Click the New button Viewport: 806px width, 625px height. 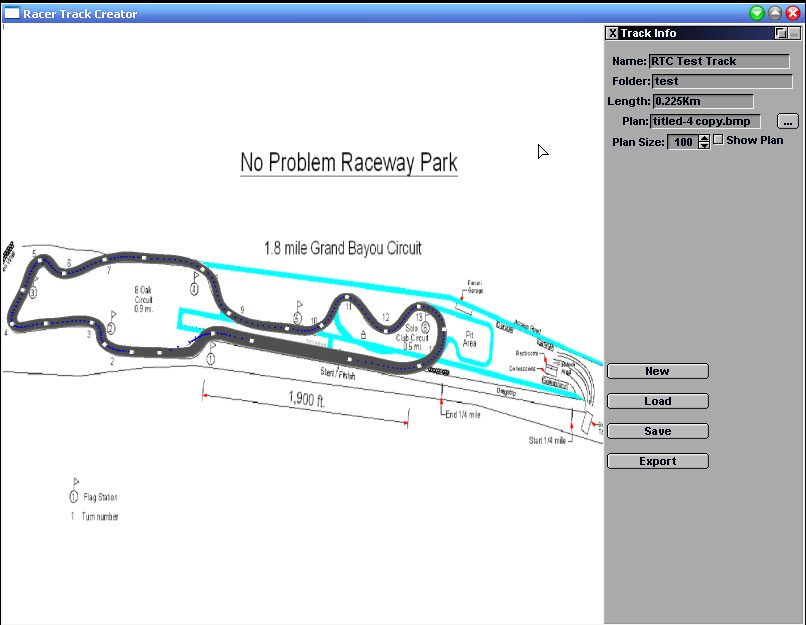coord(657,371)
